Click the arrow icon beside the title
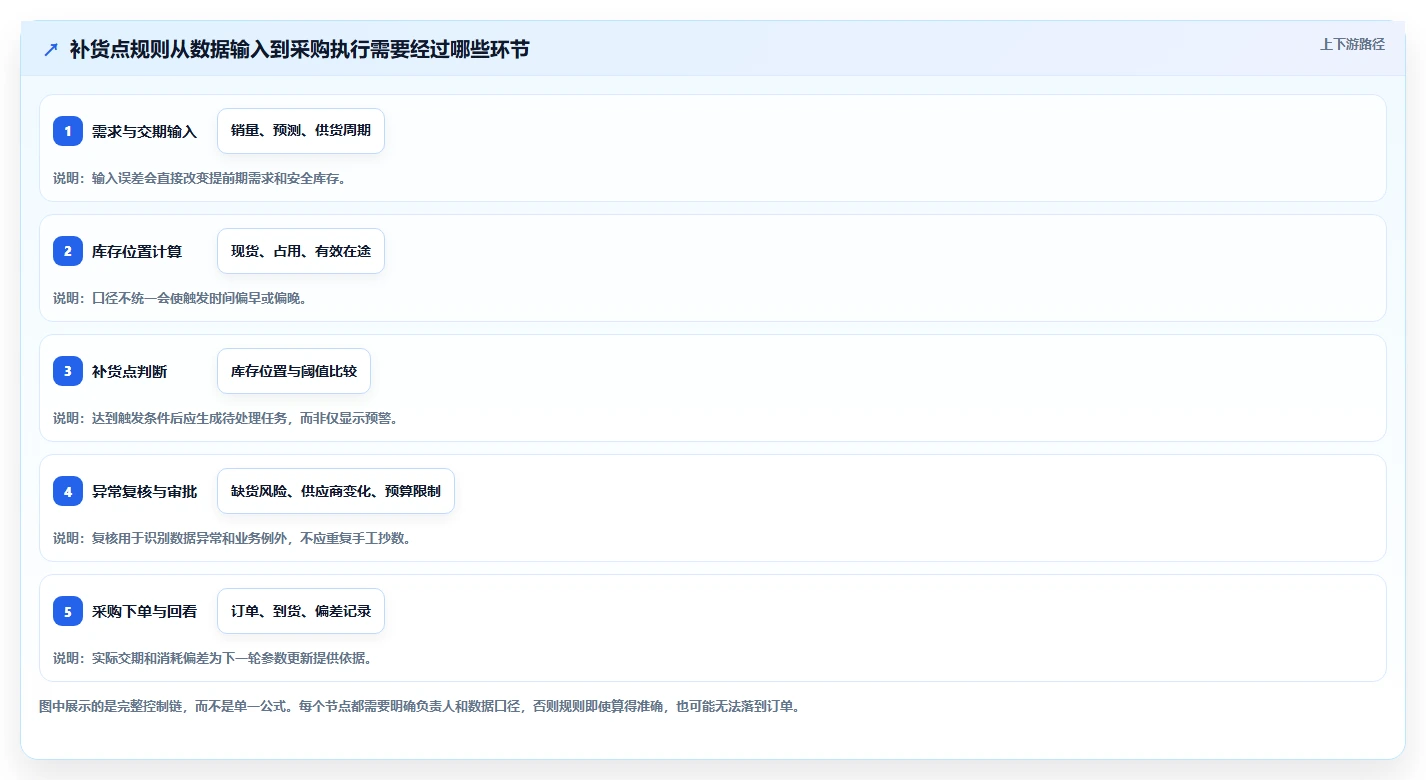This screenshot has width=1426, height=780. (x=51, y=49)
